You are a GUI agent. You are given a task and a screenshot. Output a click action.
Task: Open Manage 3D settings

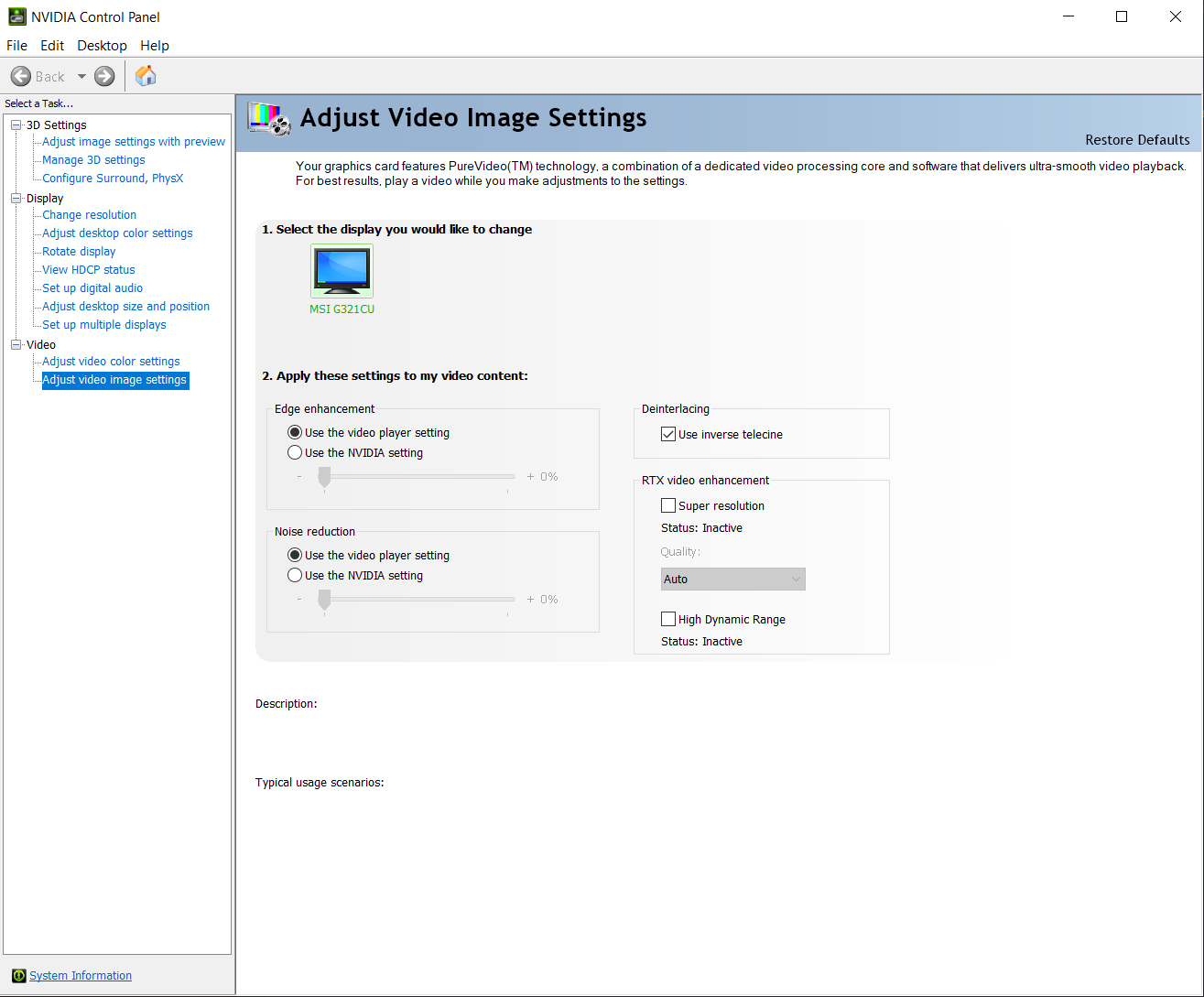93,160
